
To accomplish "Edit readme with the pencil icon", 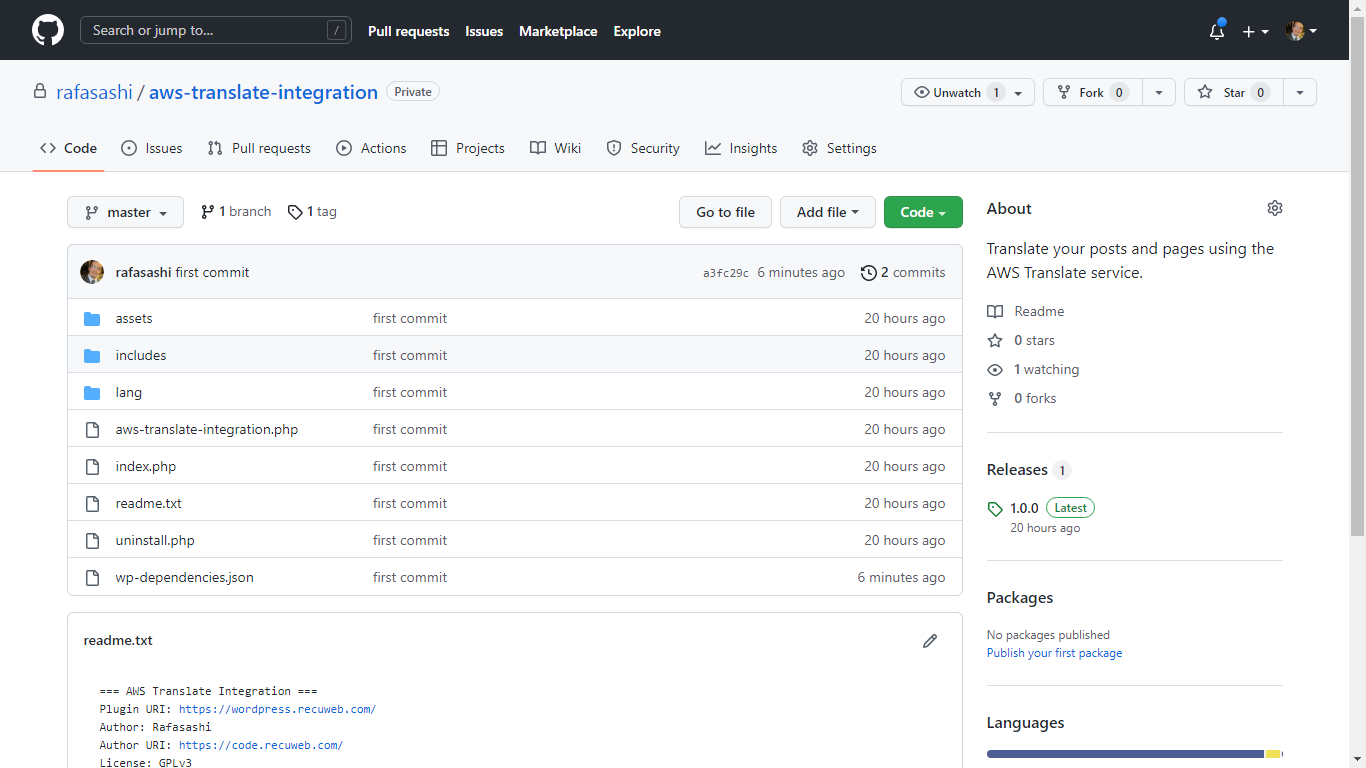I will click(930, 641).
